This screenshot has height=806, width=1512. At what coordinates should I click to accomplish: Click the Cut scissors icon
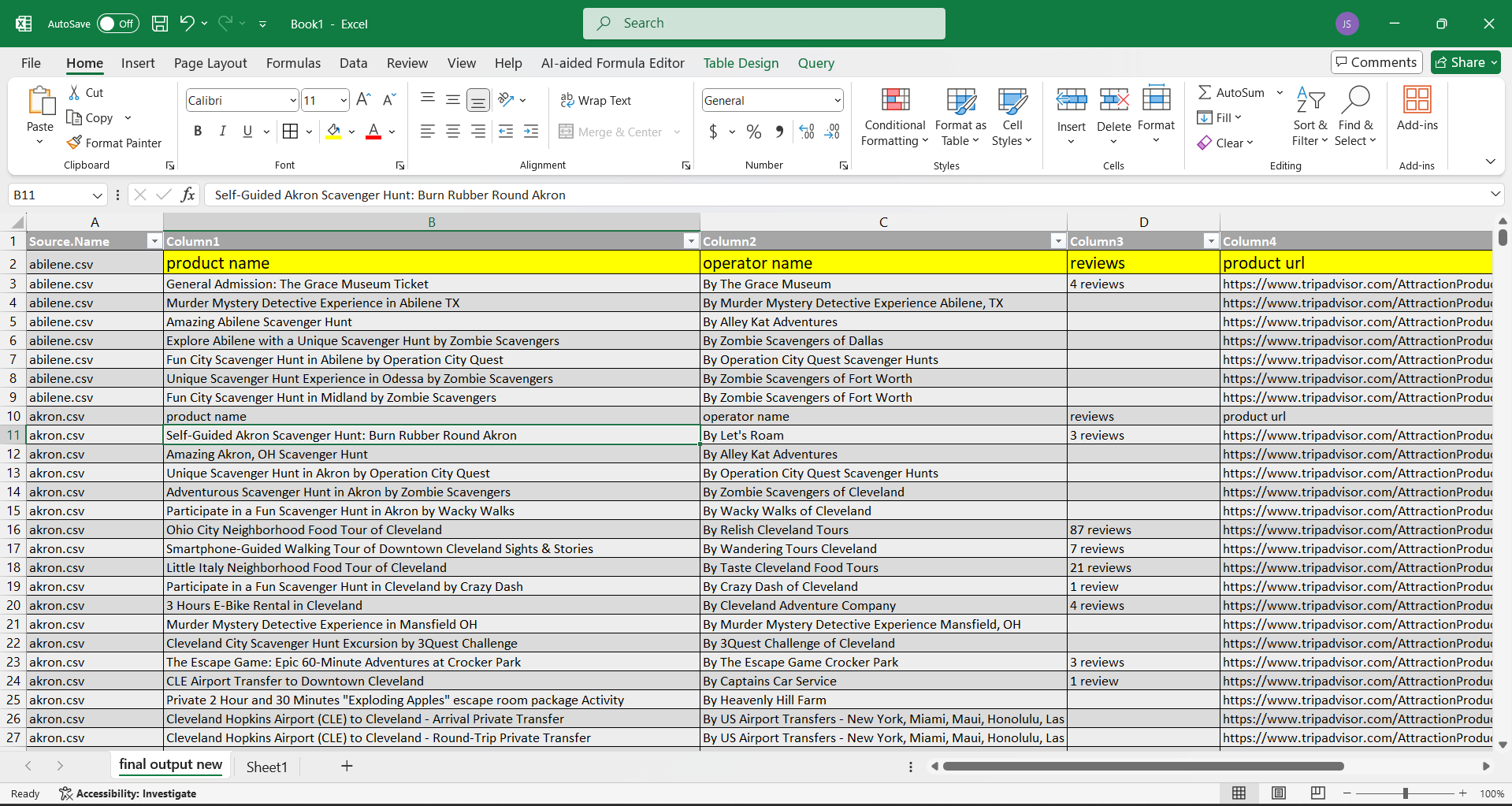click(x=75, y=92)
